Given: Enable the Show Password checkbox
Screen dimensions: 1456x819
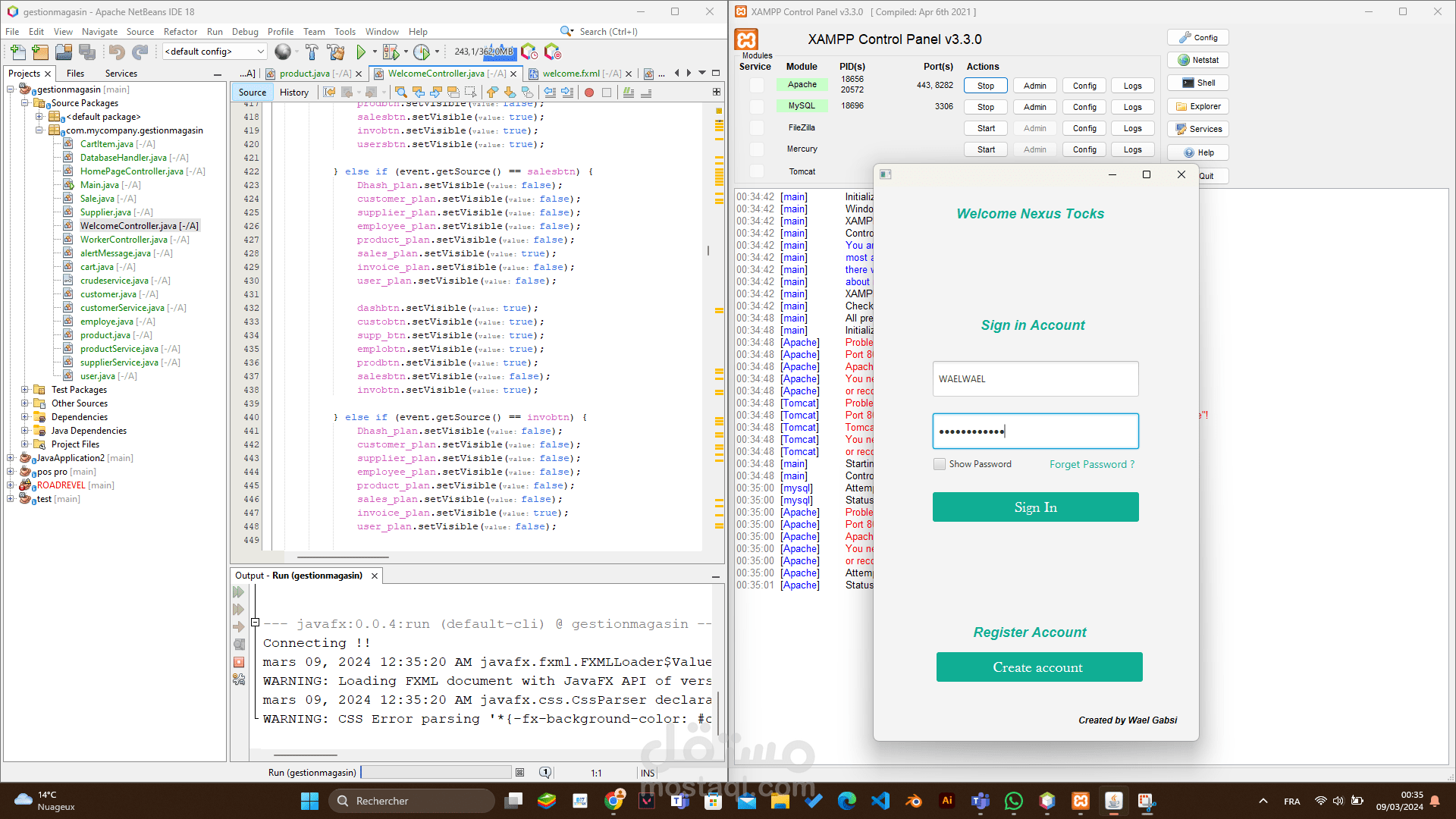Looking at the screenshot, I should 940,464.
